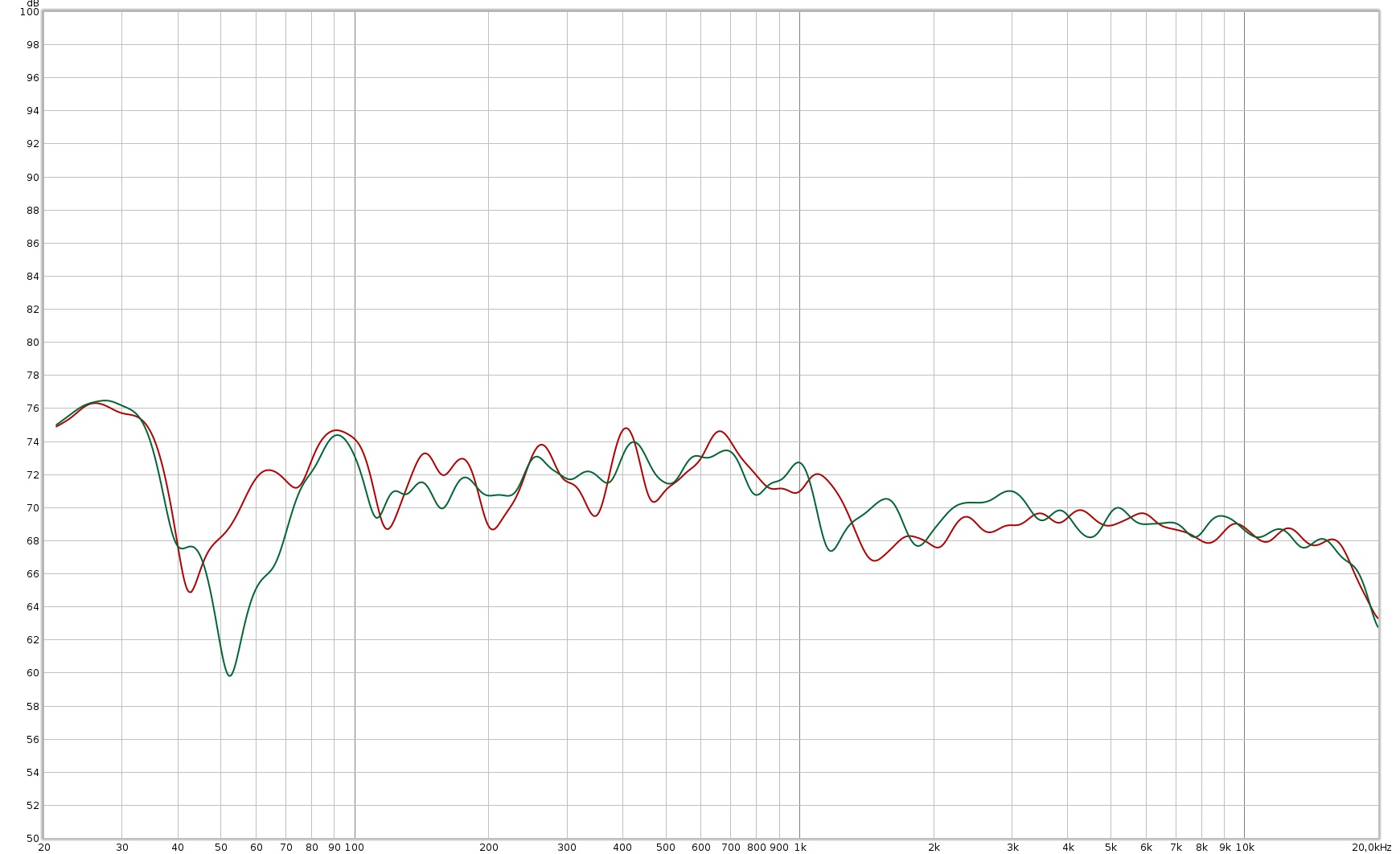Click the 54 dB axis label
This screenshot has height=854, width=1400.
coord(32,773)
